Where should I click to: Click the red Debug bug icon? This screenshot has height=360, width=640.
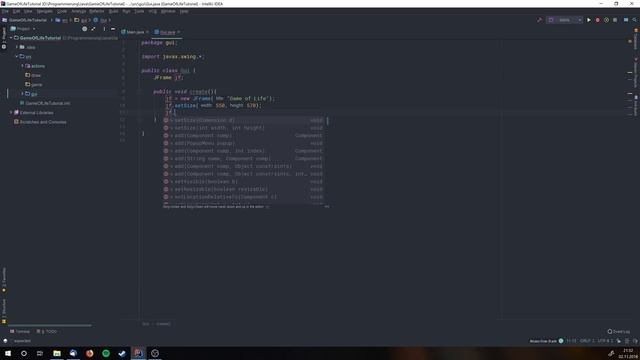(598, 20)
